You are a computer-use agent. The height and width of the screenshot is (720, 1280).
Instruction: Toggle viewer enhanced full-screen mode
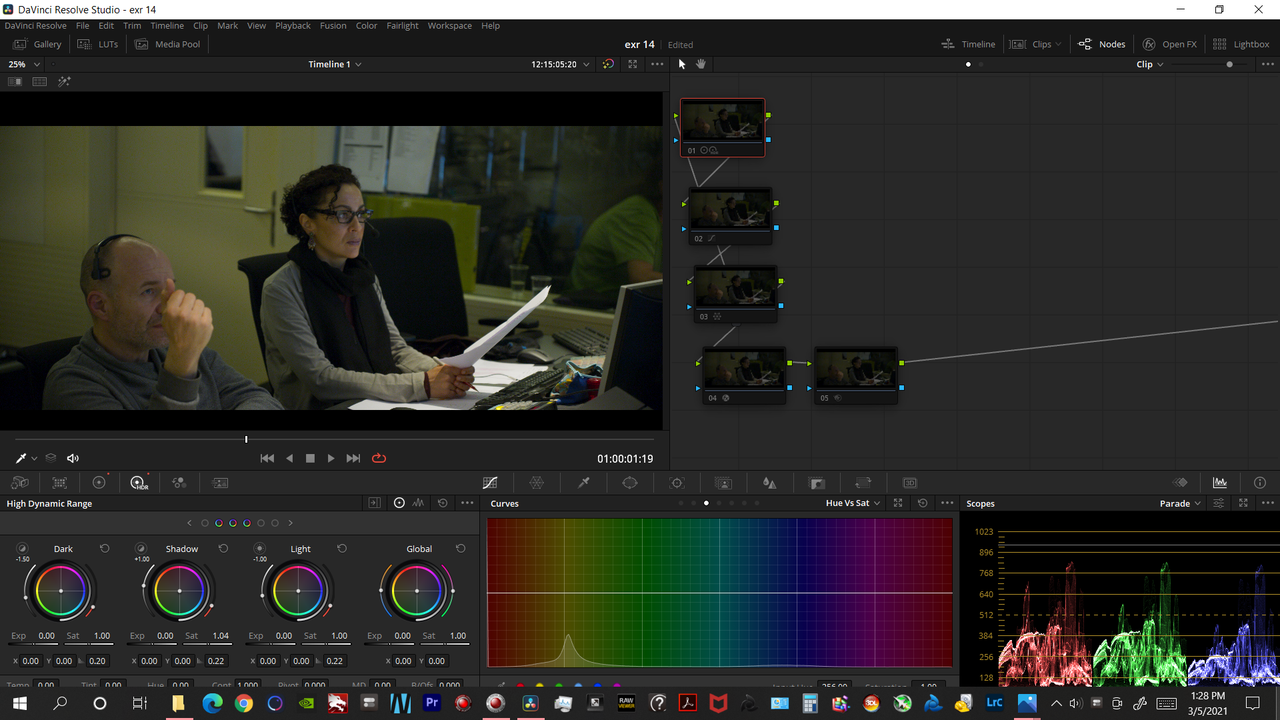[x=633, y=64]
